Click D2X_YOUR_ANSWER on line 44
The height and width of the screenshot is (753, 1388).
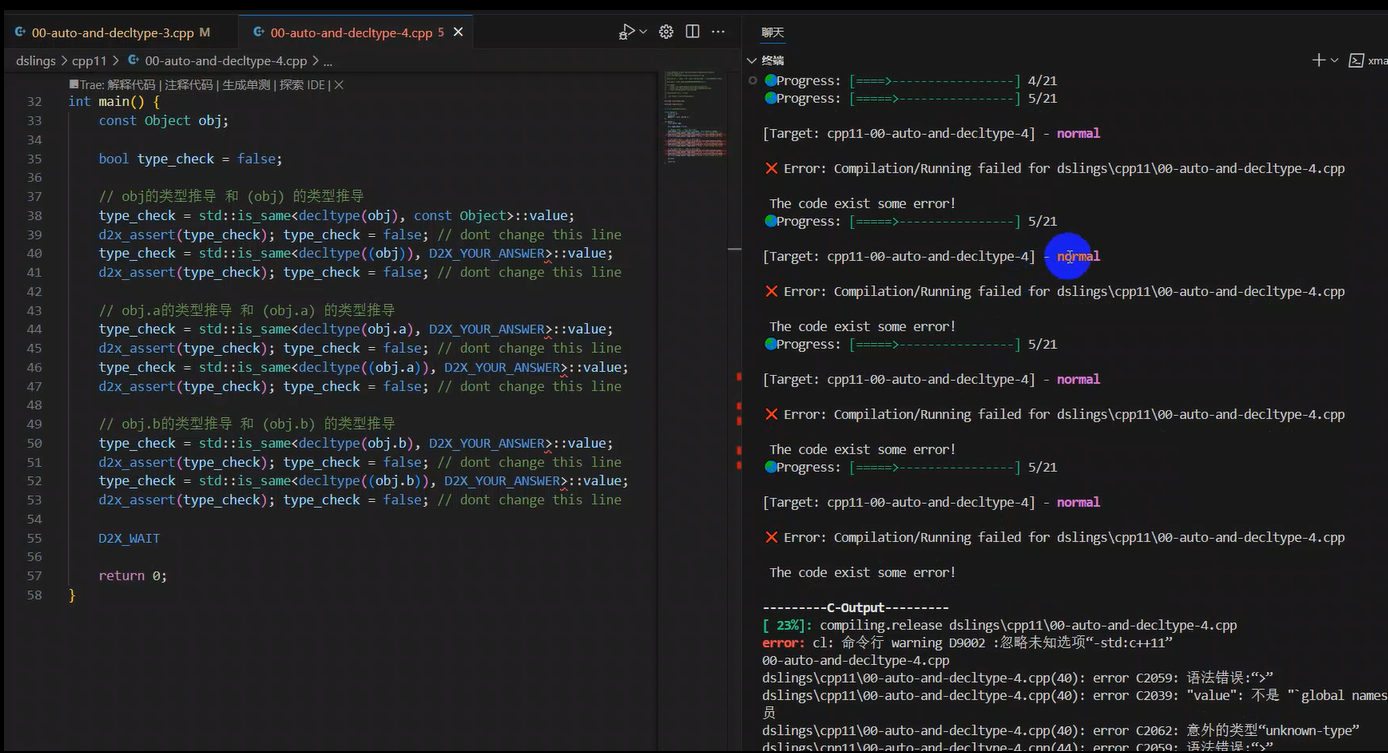[x=487, y=329]
